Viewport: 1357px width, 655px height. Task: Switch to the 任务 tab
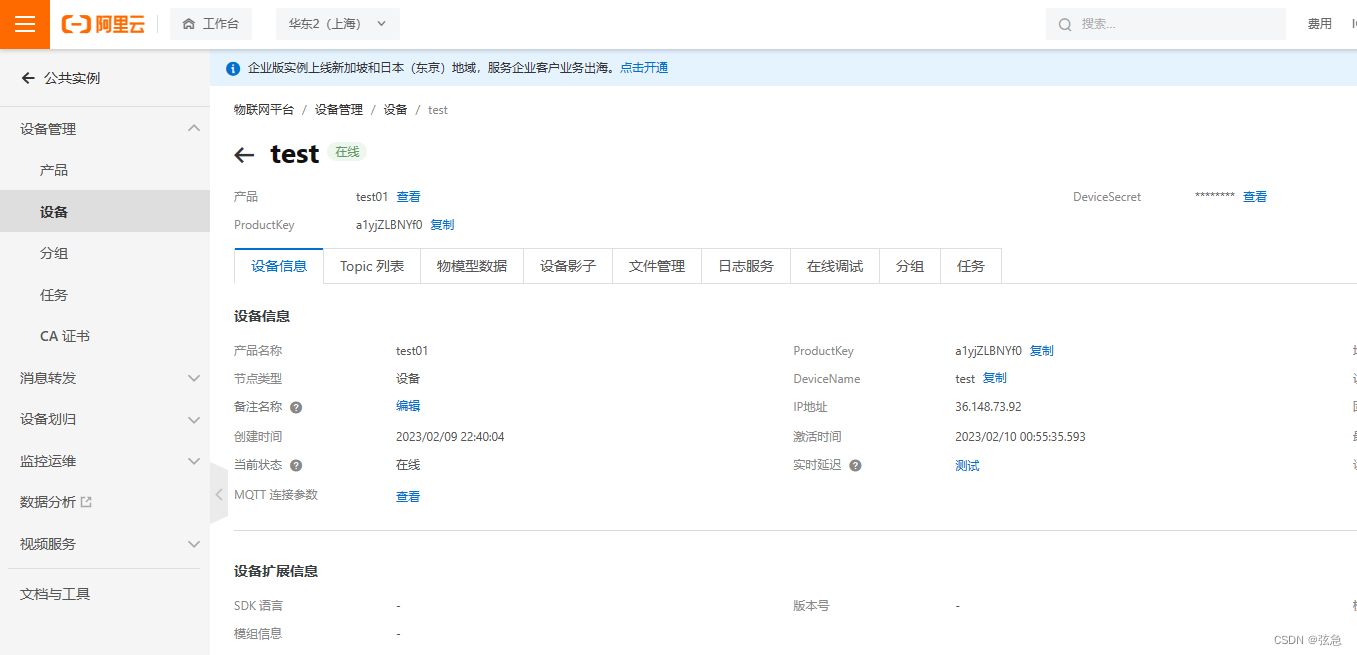pyautogui.click(x=971, y=266)
